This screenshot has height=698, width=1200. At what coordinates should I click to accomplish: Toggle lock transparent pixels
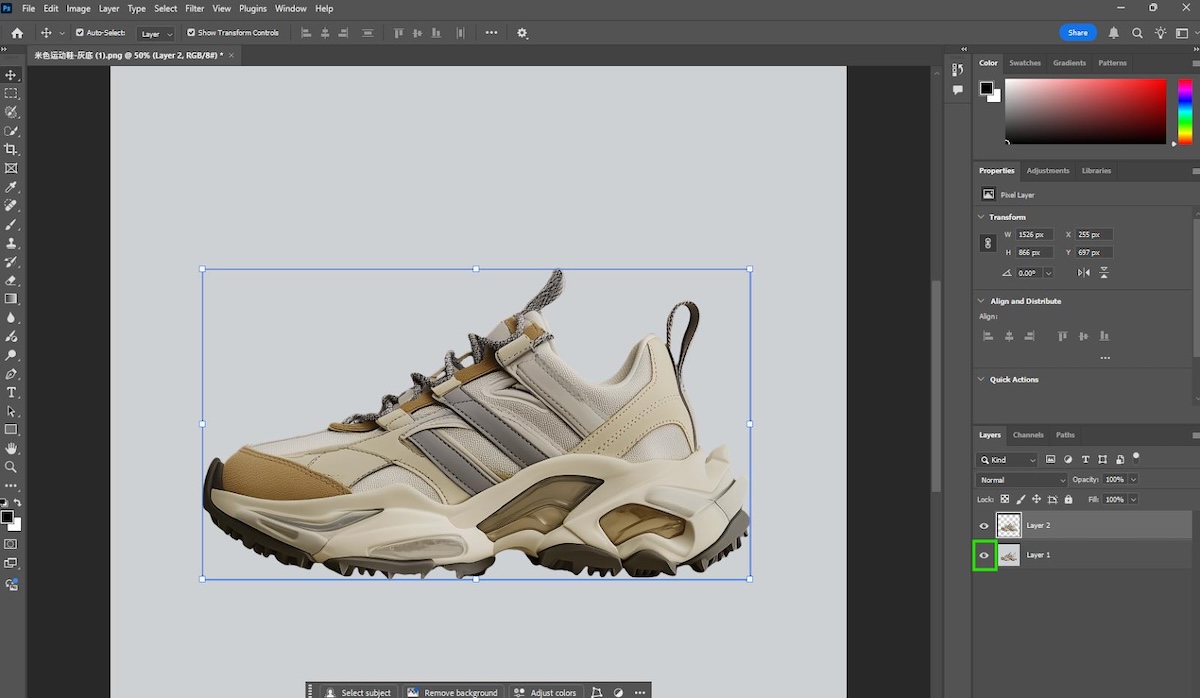coord(1005,499)
